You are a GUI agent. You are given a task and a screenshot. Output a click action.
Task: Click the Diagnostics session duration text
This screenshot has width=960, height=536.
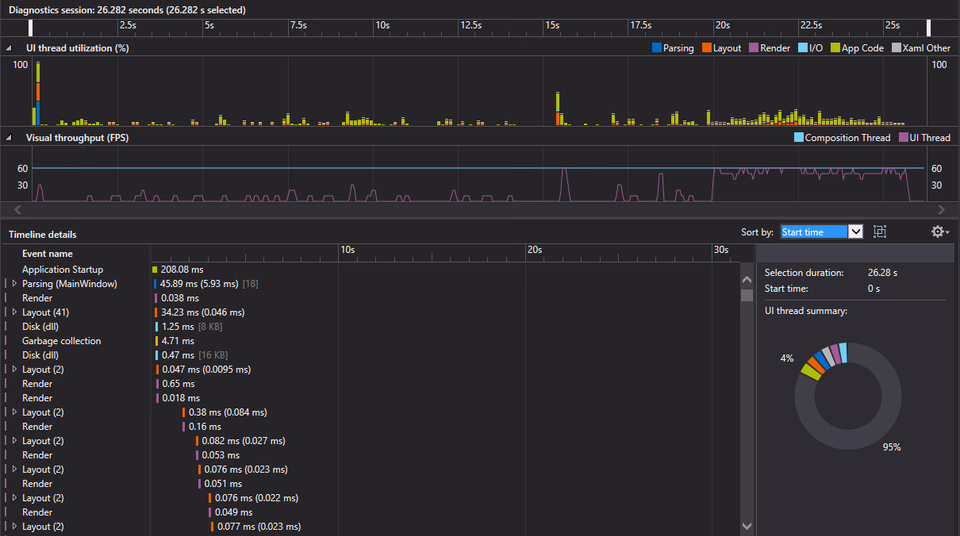[127, 10]
